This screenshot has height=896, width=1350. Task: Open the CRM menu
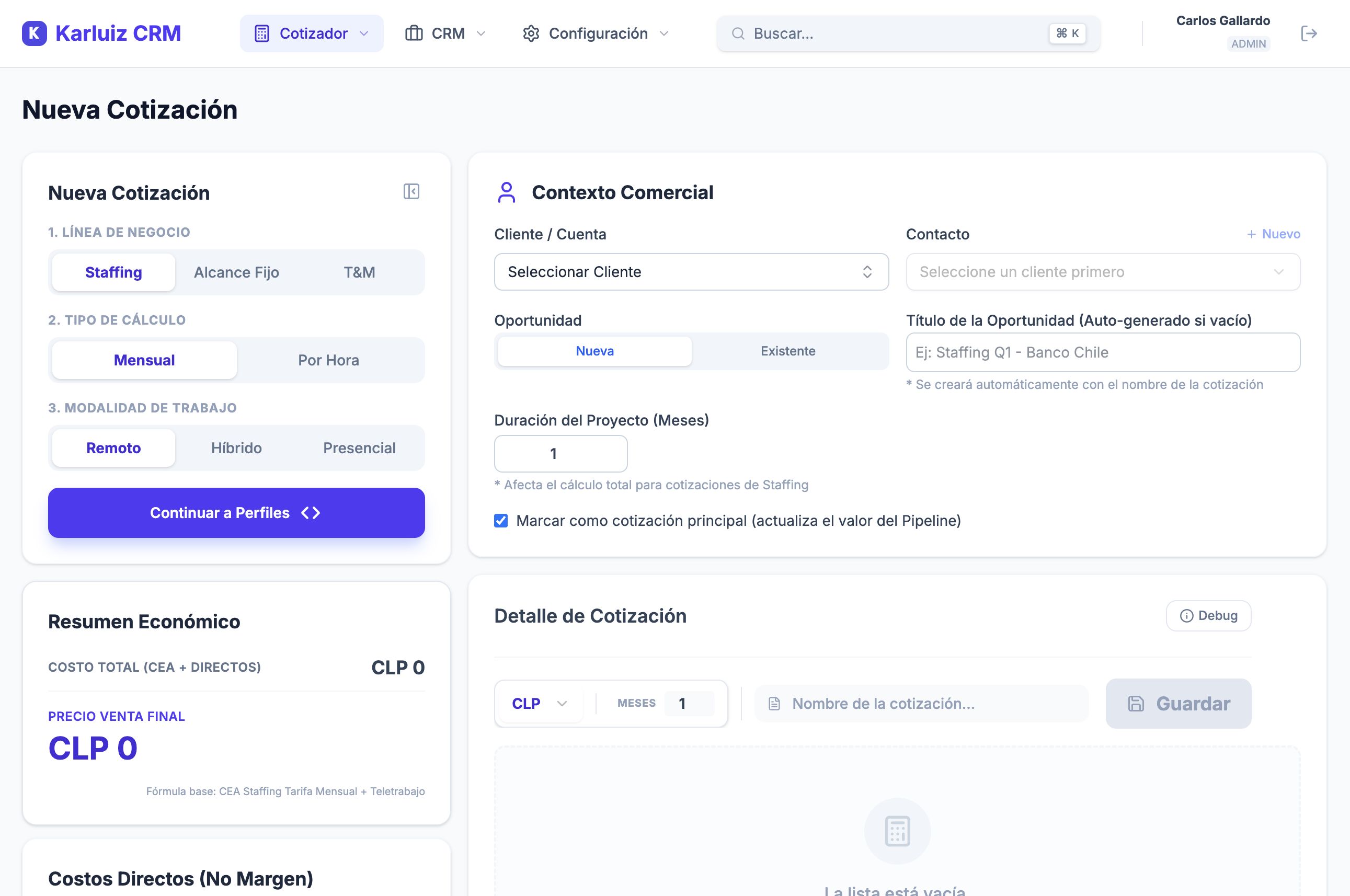tap(445, 33)
